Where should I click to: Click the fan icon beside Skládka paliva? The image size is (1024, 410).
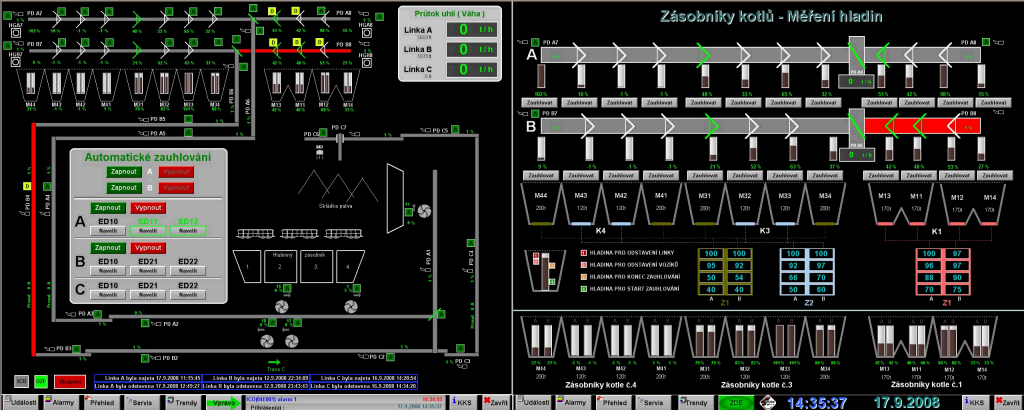(x=423, y=212)
